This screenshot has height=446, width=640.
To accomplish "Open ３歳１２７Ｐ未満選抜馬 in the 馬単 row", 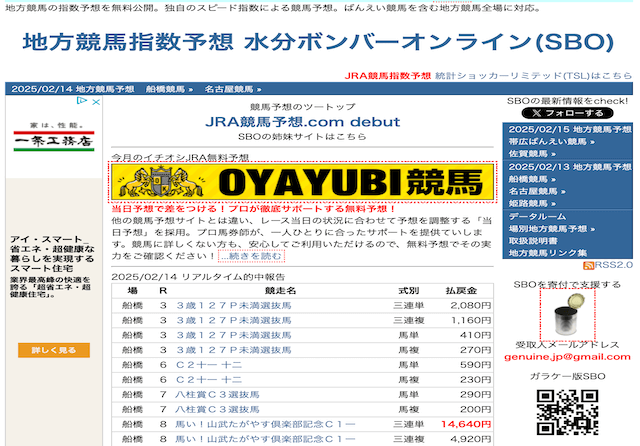I will [233, 335].
